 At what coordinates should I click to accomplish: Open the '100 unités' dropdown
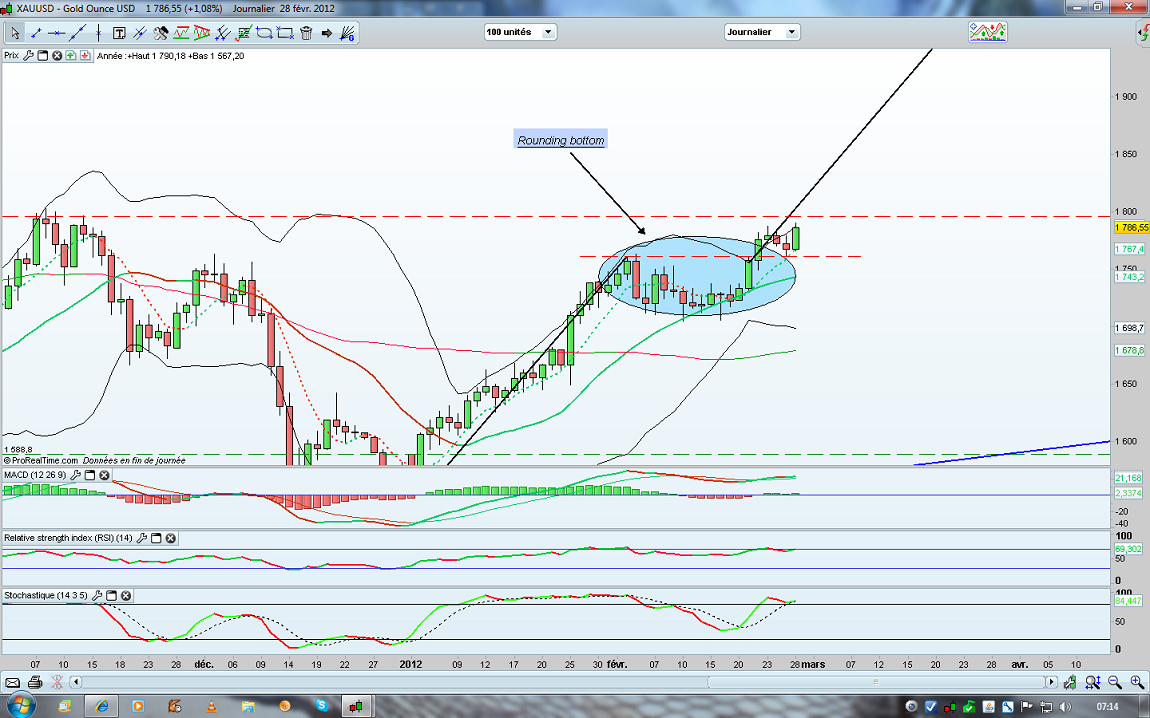tap(520, 32)
